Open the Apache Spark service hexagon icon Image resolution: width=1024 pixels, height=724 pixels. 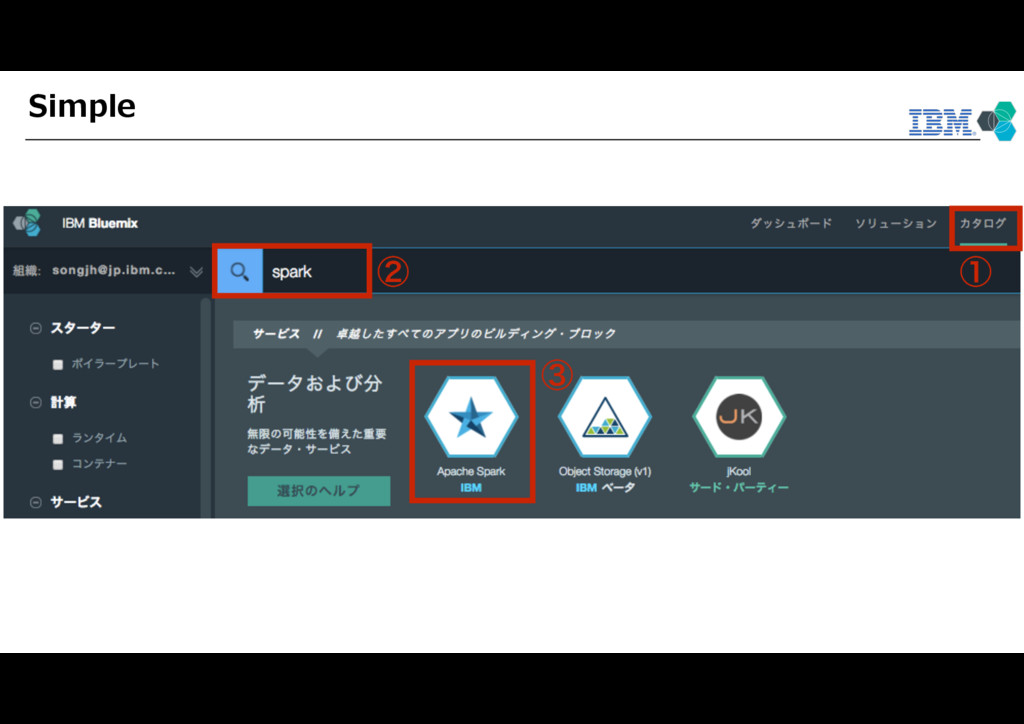click(471, 417)
